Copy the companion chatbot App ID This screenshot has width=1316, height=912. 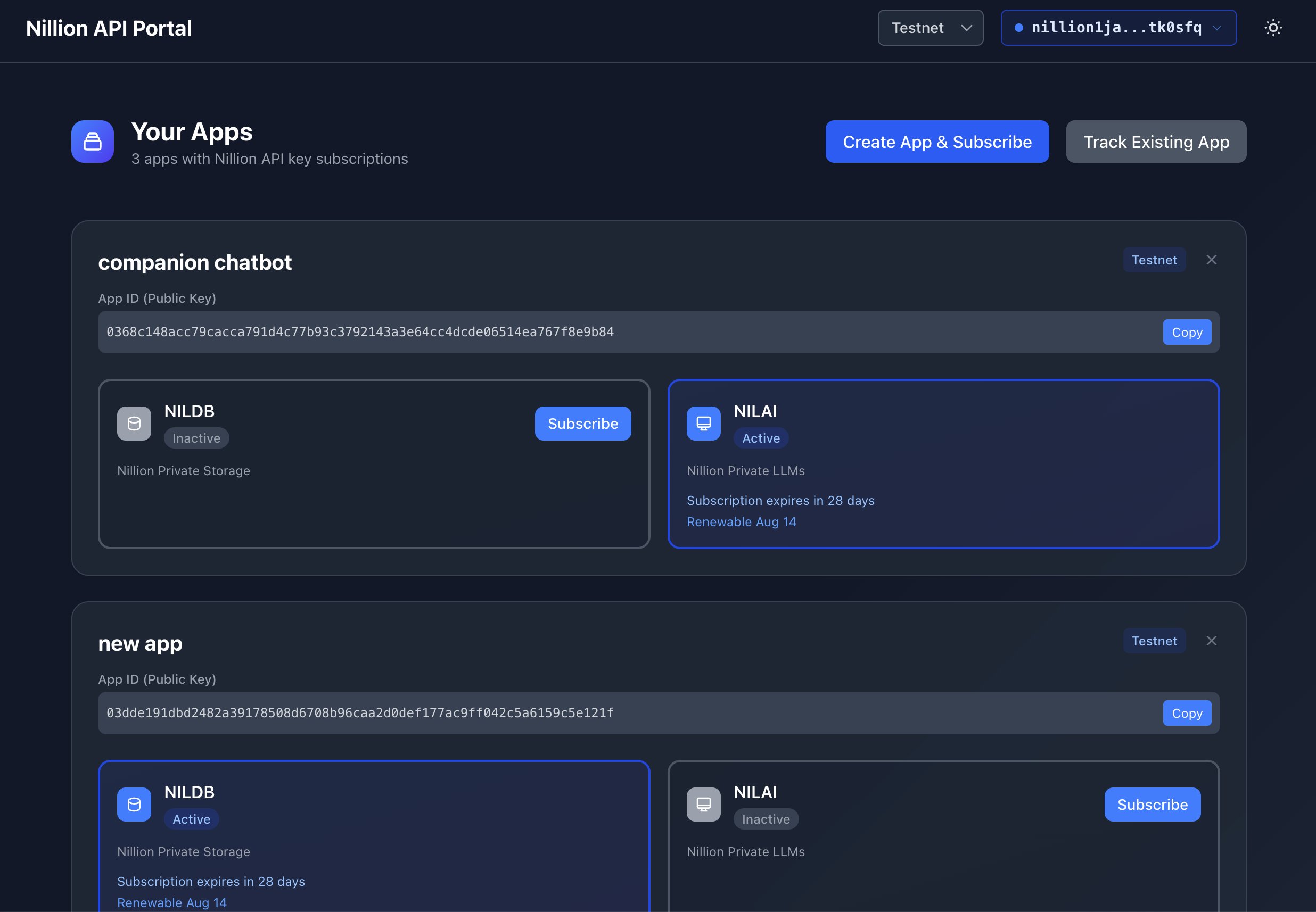pos(1186,331)
